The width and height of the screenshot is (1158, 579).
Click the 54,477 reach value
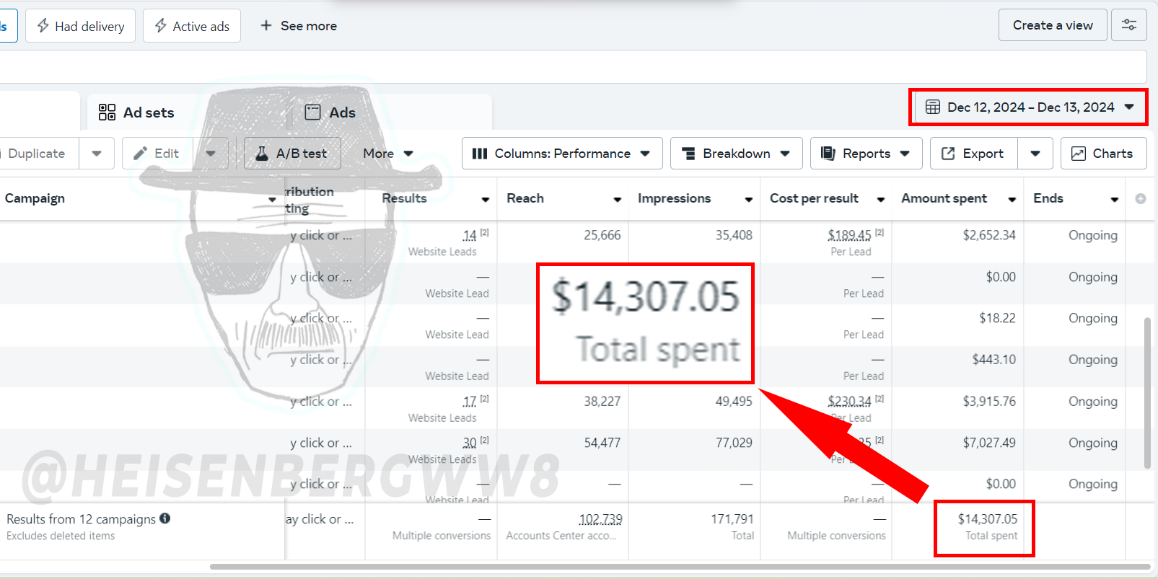(x=600, y=443)
